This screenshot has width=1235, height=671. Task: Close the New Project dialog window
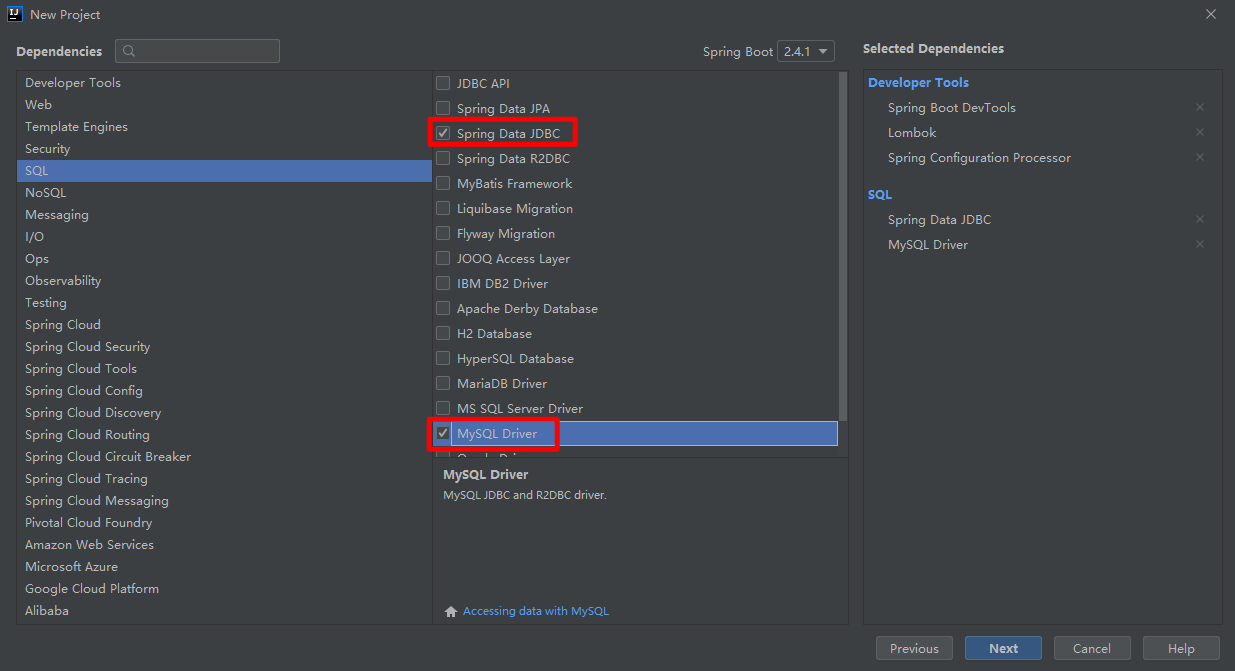pyautogui.click(x=1211, y=14)
